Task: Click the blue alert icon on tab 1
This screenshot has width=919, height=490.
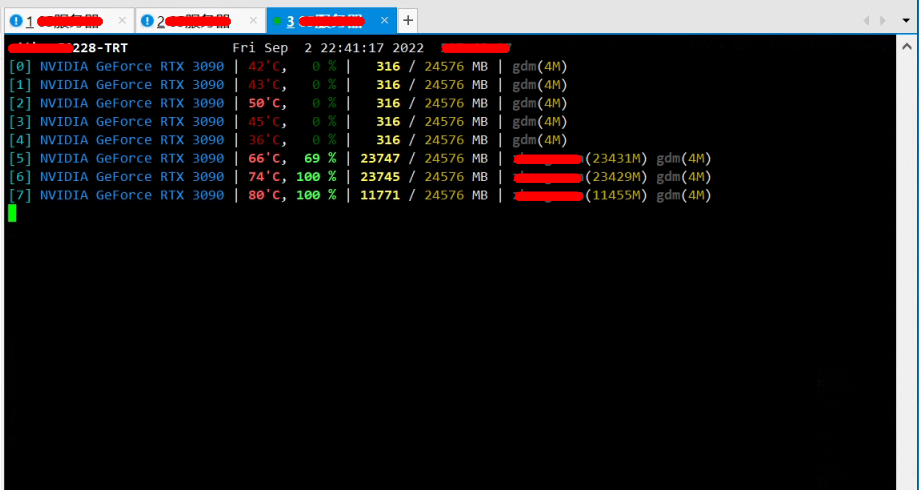Action: 16,21
